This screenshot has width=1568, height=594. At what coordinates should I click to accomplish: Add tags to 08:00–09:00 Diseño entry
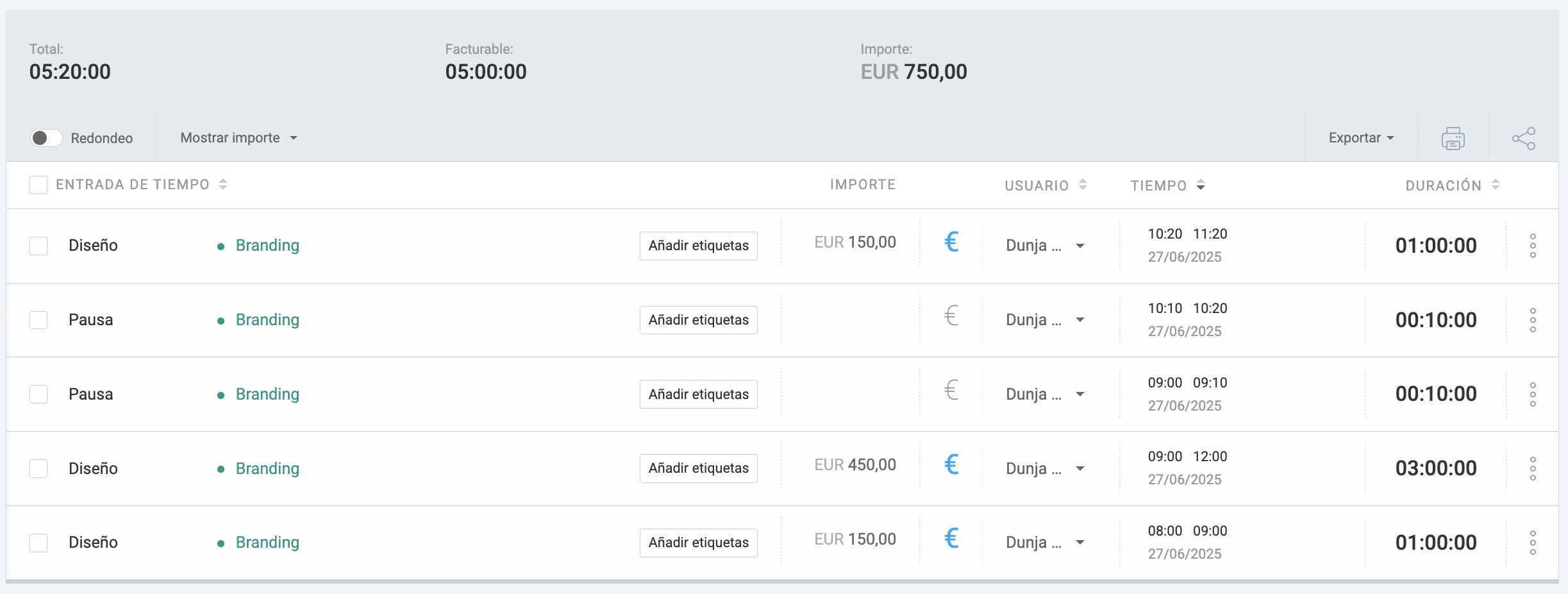[698, 543]
